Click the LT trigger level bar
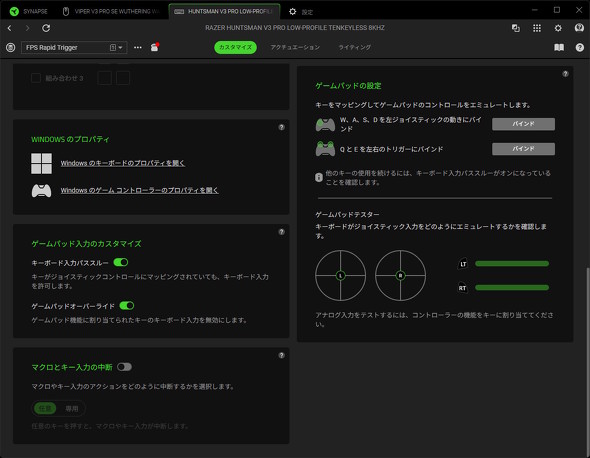Viewport: 590px width, 458px height. (x=512, y=263)
